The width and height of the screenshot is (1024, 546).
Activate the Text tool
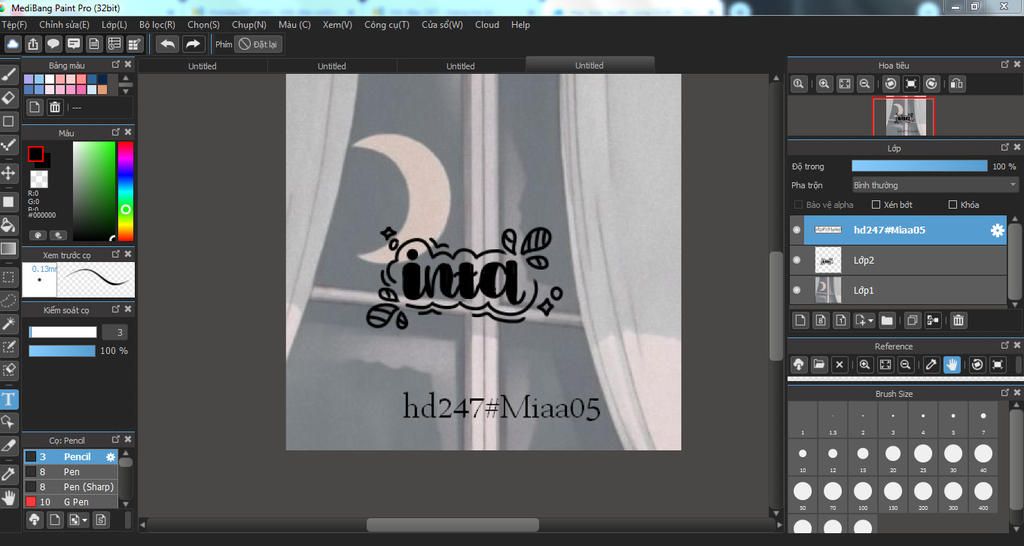tap(8, 399)
